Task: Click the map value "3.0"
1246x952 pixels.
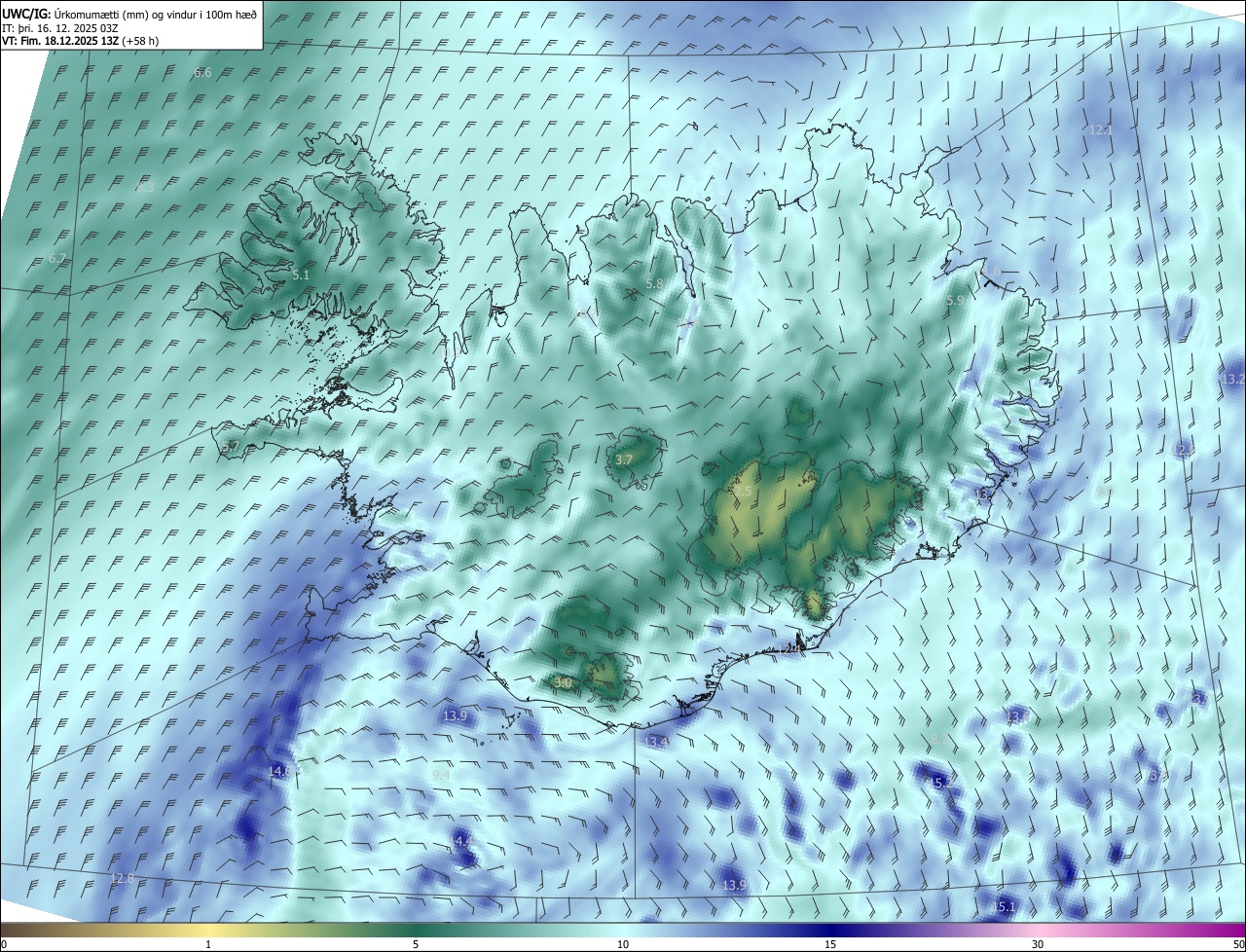Action: click(x=562, y=683)
